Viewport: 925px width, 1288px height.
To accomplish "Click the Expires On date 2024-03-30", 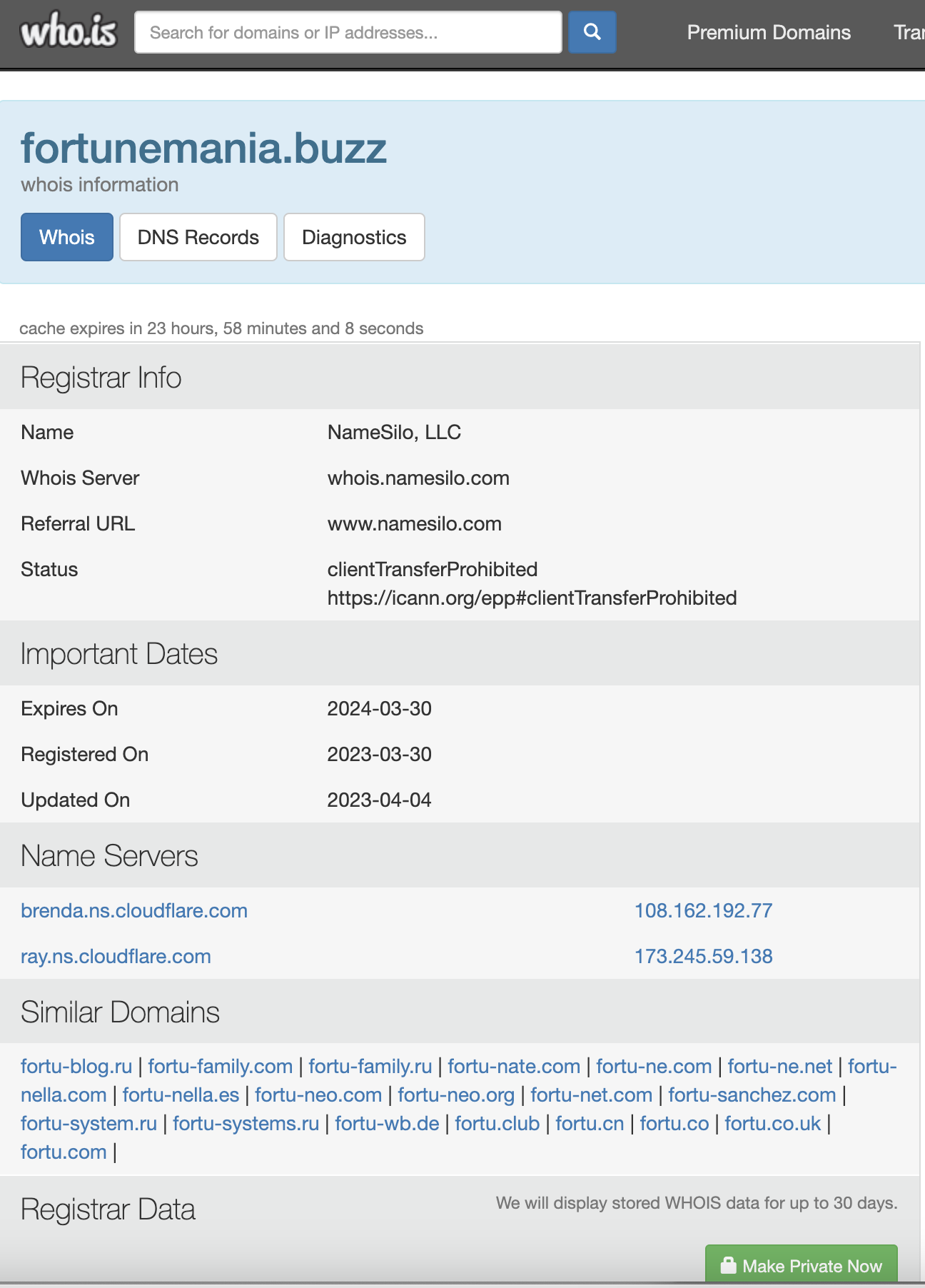I will [379, 709].
